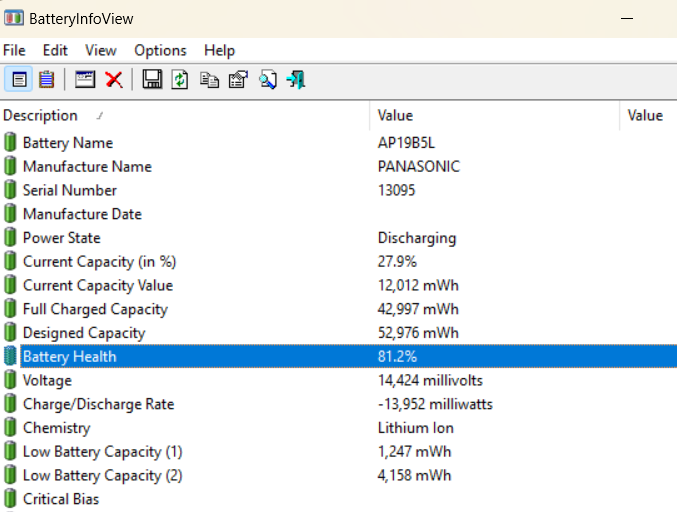Click the 14,424 millivolts value
Viewport: 677px width, 512px height.
point(430,380)
